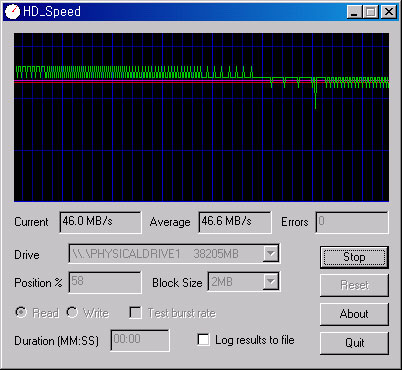This screenshot has width=402, height=370.
Task: Stop the running speed test
Action: click(x=354, y=257)
